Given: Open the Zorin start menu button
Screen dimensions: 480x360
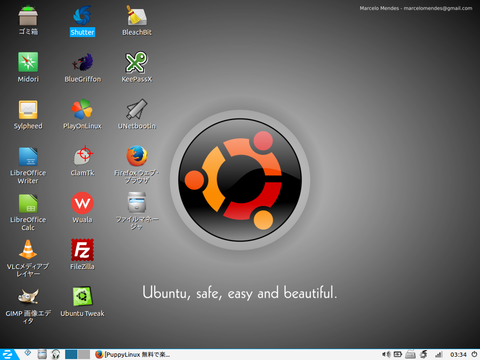Looking at the screenshot, I should coord(8,354).
